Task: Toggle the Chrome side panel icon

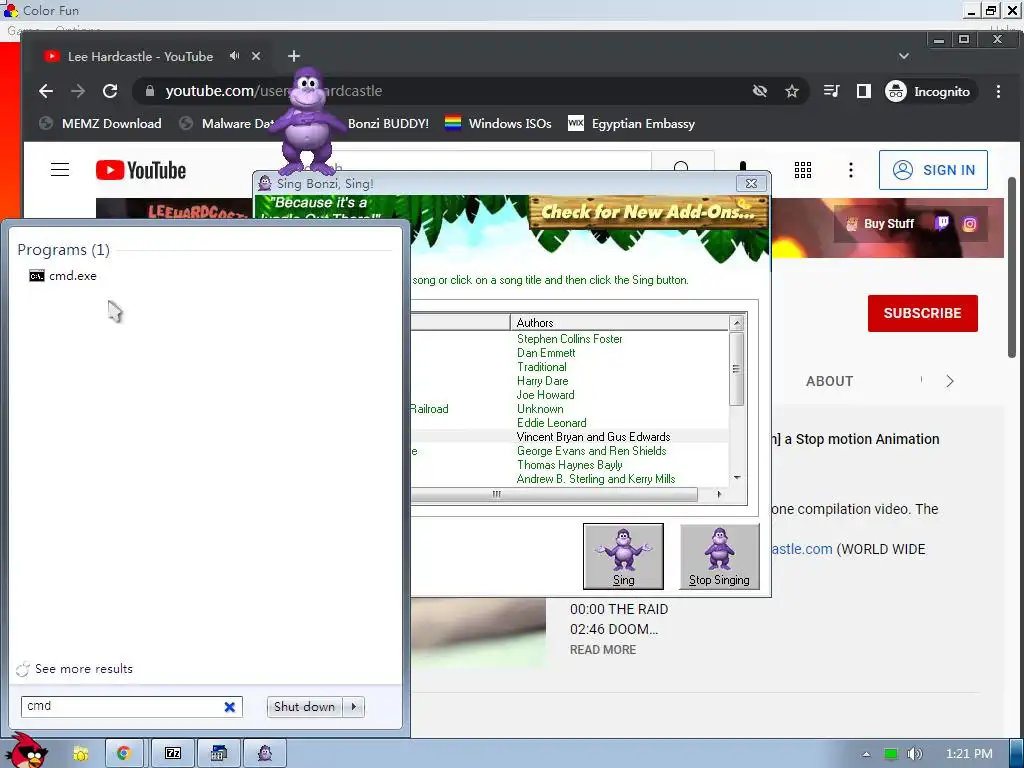Action: [863, 91]
